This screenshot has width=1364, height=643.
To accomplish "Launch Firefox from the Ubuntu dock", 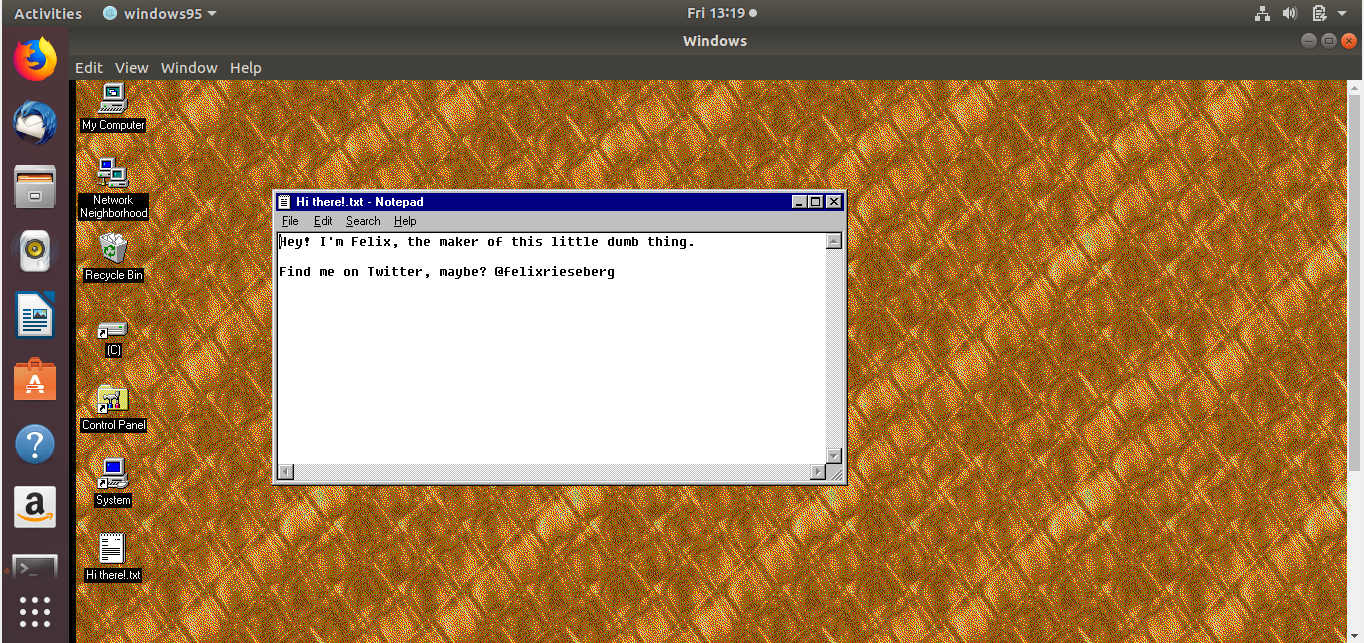I will pyautogui.click(x=35, y=59).
